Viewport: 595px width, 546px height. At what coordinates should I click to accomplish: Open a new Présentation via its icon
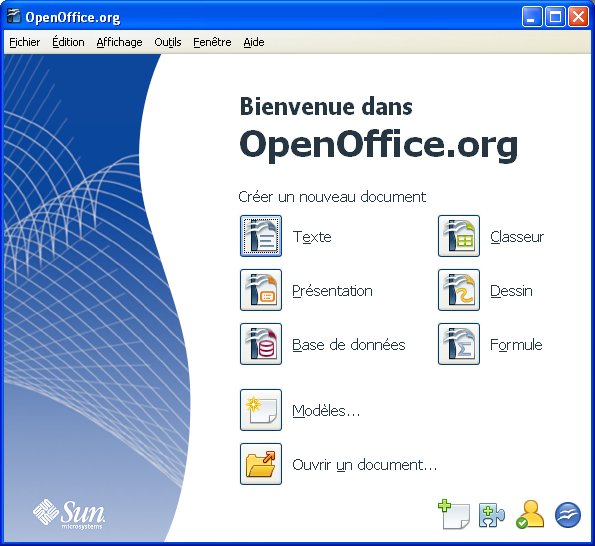click(261, 290)
